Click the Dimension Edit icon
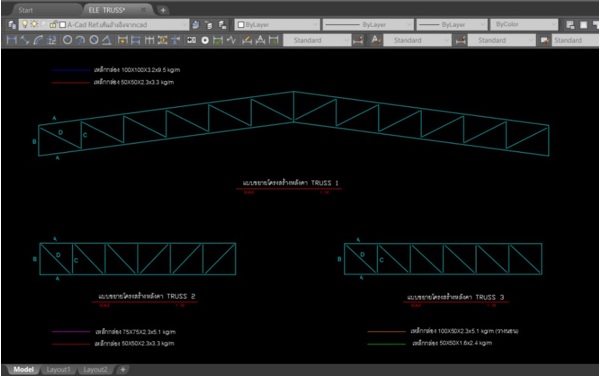The height and width of the screenshot is (376, 599). (247, 40)
